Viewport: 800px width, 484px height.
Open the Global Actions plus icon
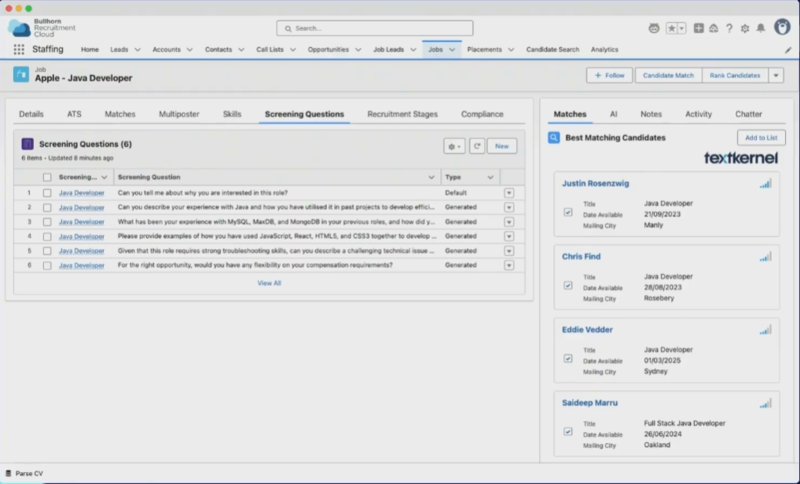pos(698,28)
